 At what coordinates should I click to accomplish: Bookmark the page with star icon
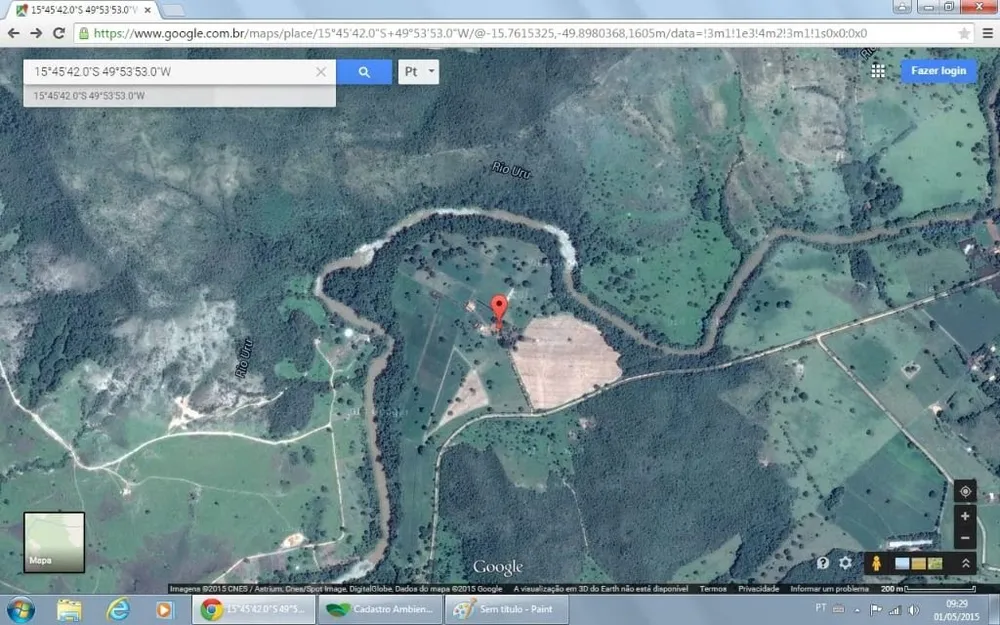point(964,34)
